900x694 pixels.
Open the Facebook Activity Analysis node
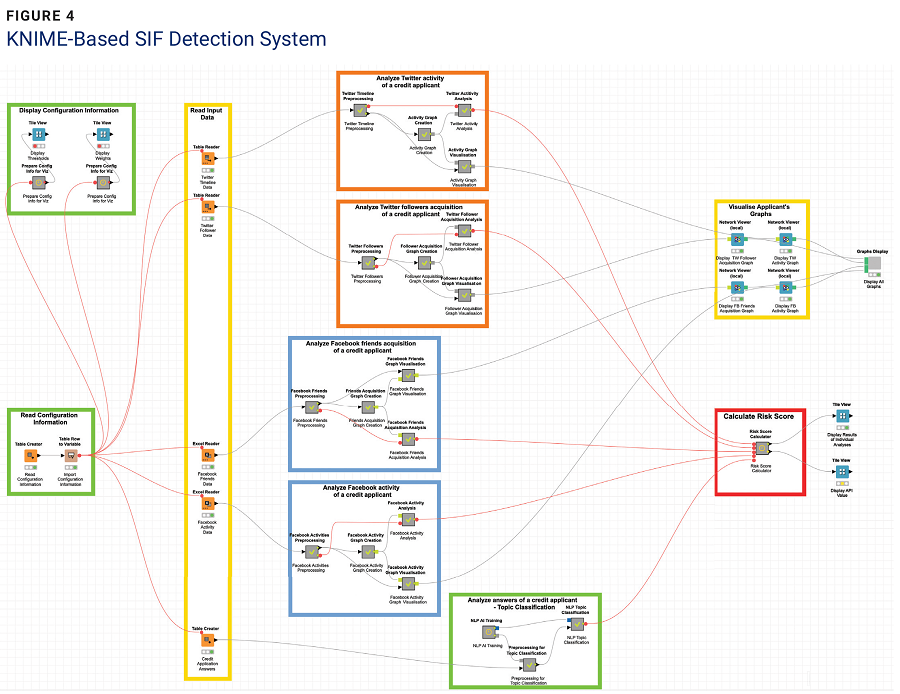click(x=408, y=519)
